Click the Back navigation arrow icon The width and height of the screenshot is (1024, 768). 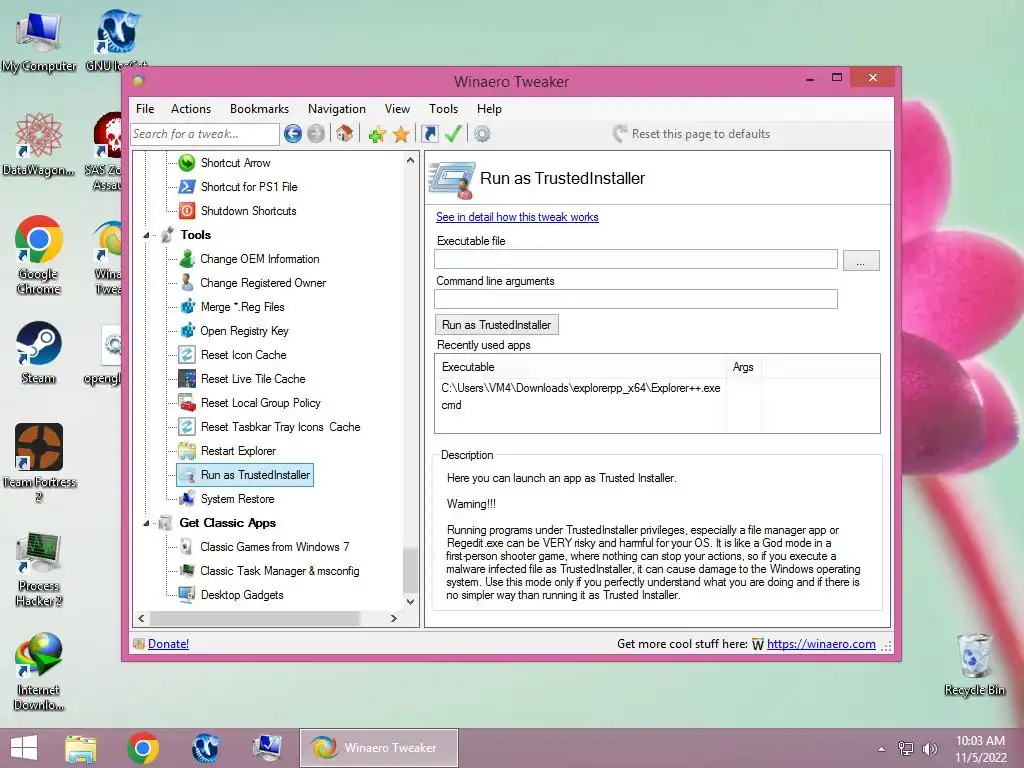click(x=293, y=134)
